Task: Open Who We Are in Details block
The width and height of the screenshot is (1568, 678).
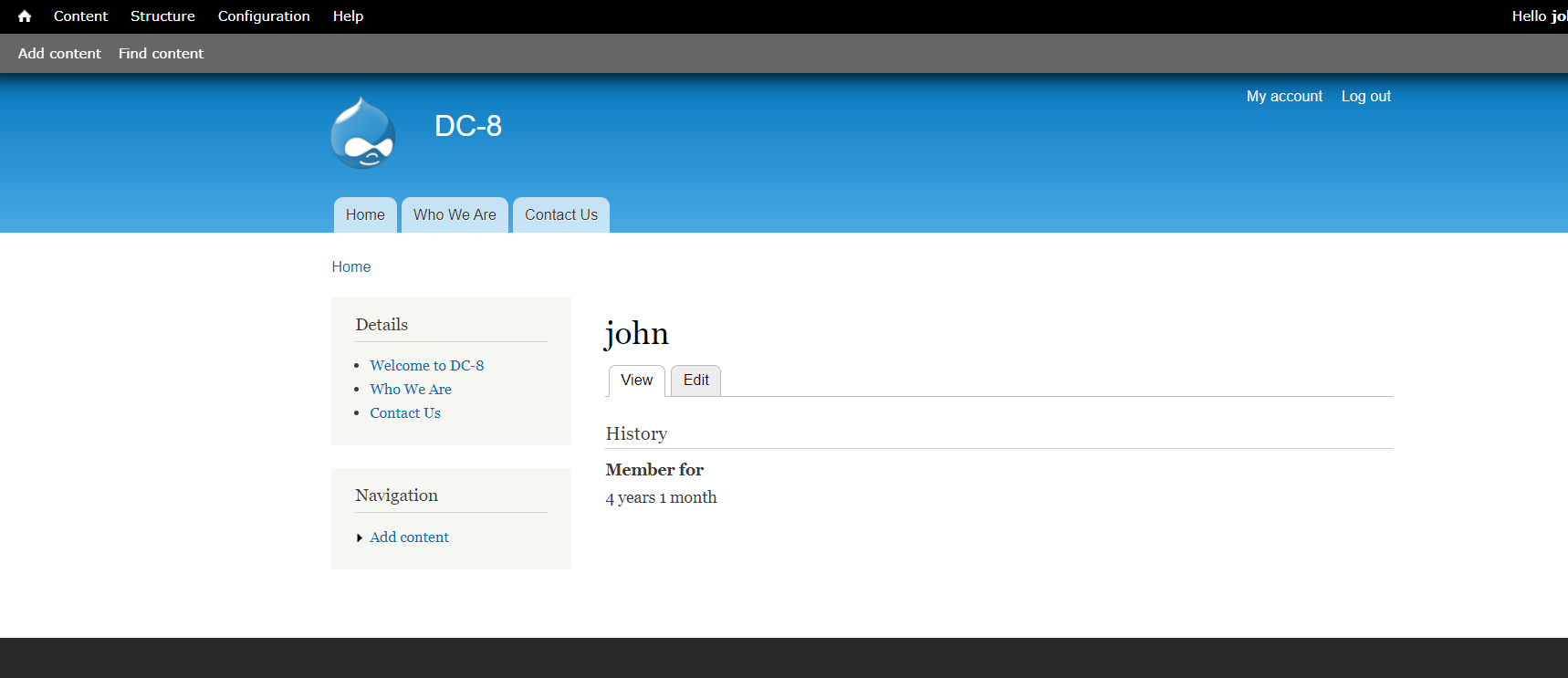Action: 411,389
